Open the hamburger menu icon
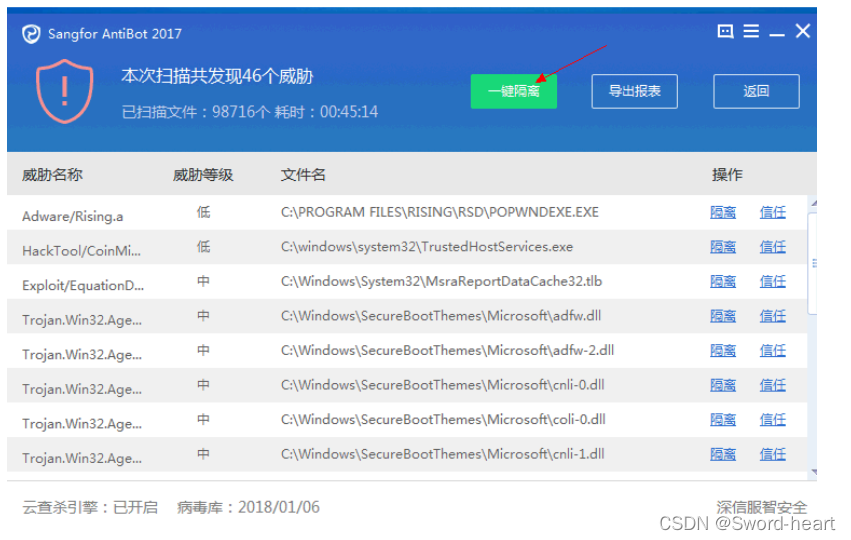 tap(751, 31)
